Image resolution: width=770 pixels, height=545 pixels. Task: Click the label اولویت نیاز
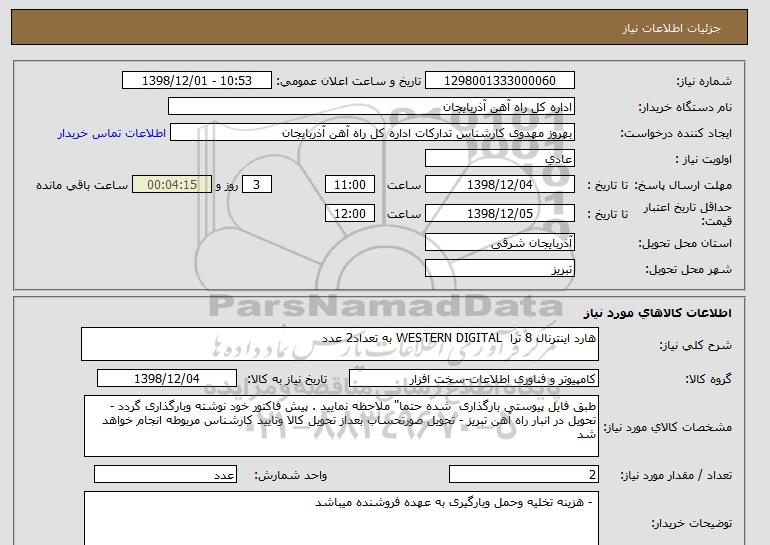(703, 160)
